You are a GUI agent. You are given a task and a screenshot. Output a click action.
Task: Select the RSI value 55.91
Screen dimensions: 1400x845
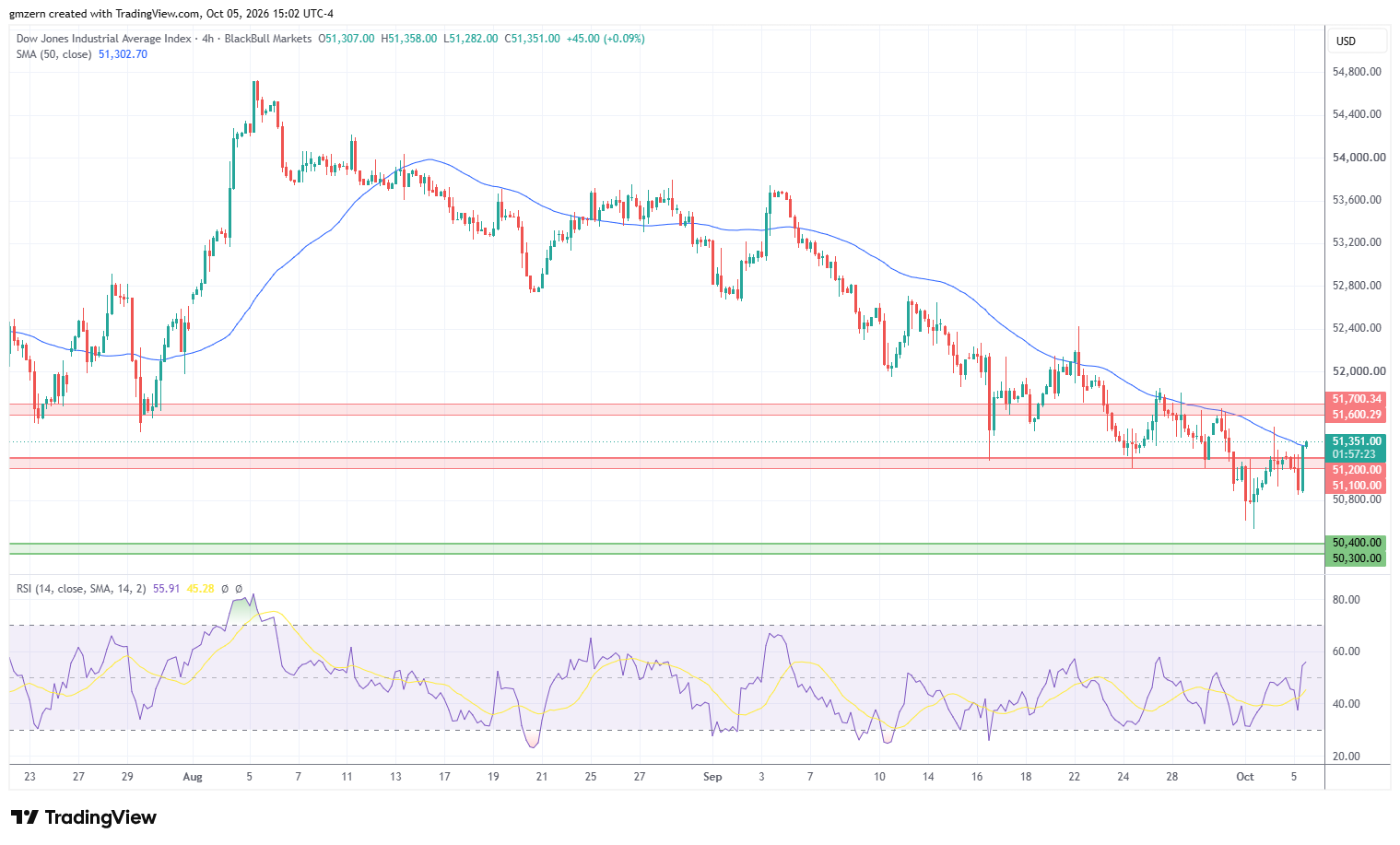166,588
